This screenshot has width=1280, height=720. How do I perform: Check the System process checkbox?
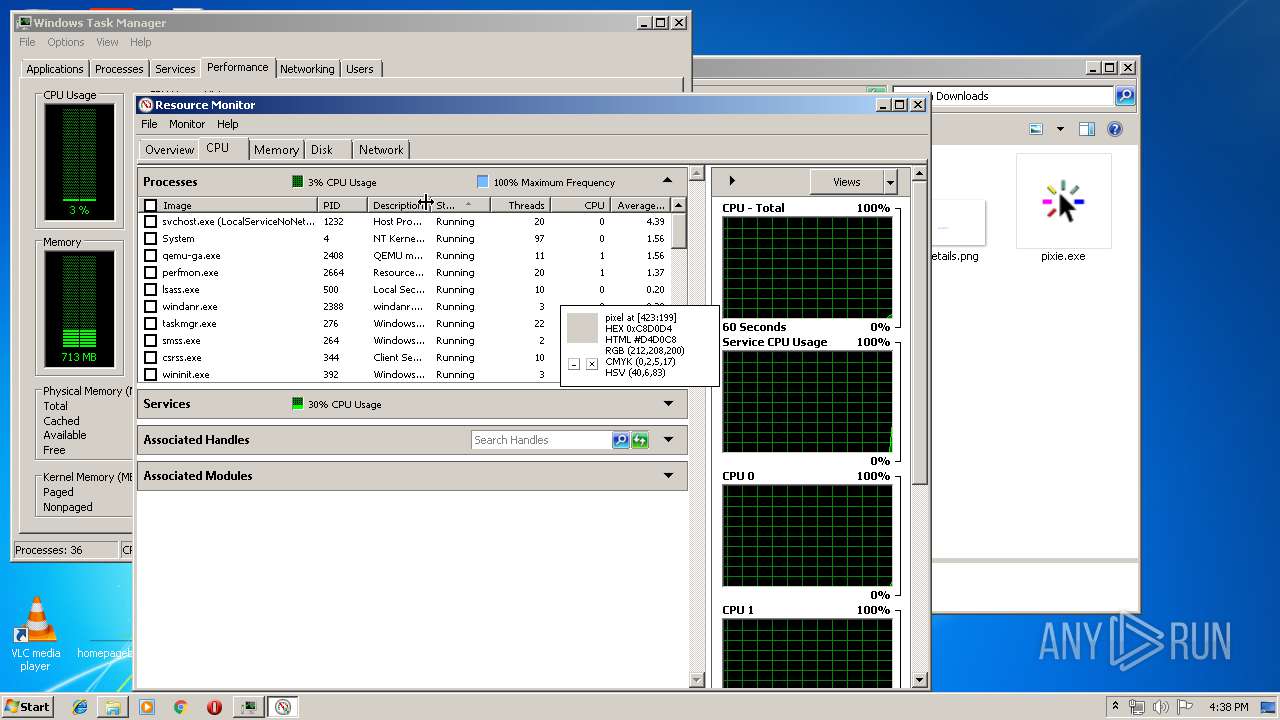[150, 239]
